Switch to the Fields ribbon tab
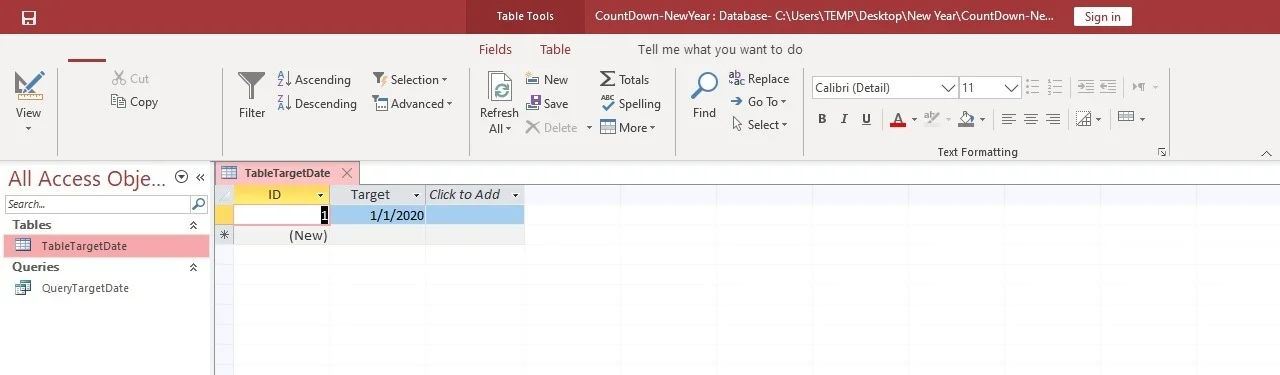This screenshot has height=375, width=1280. pos(495,49)
